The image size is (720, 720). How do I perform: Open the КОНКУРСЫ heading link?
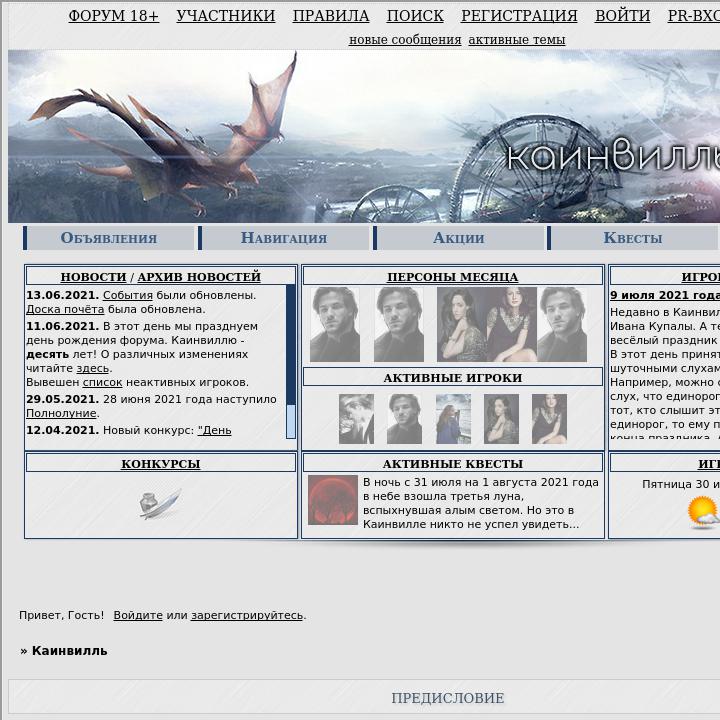click(x=161, y=464)
